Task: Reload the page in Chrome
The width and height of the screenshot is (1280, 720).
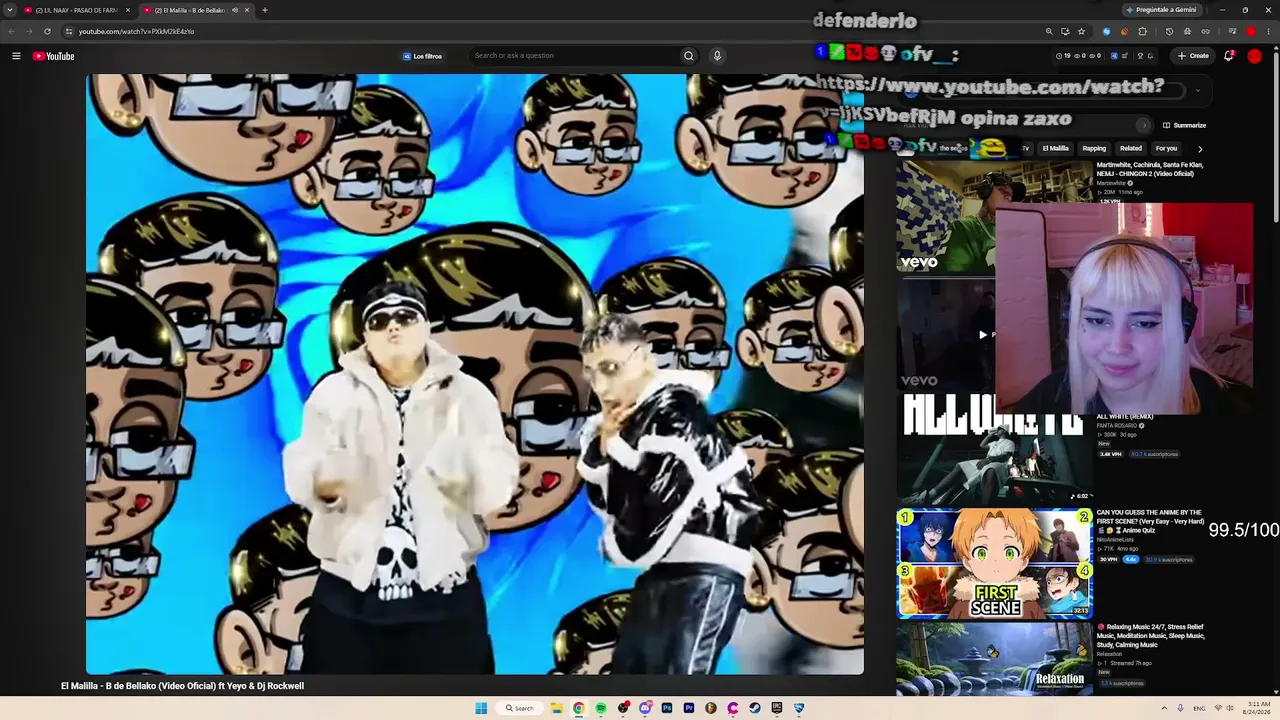Action: point(47,31)
